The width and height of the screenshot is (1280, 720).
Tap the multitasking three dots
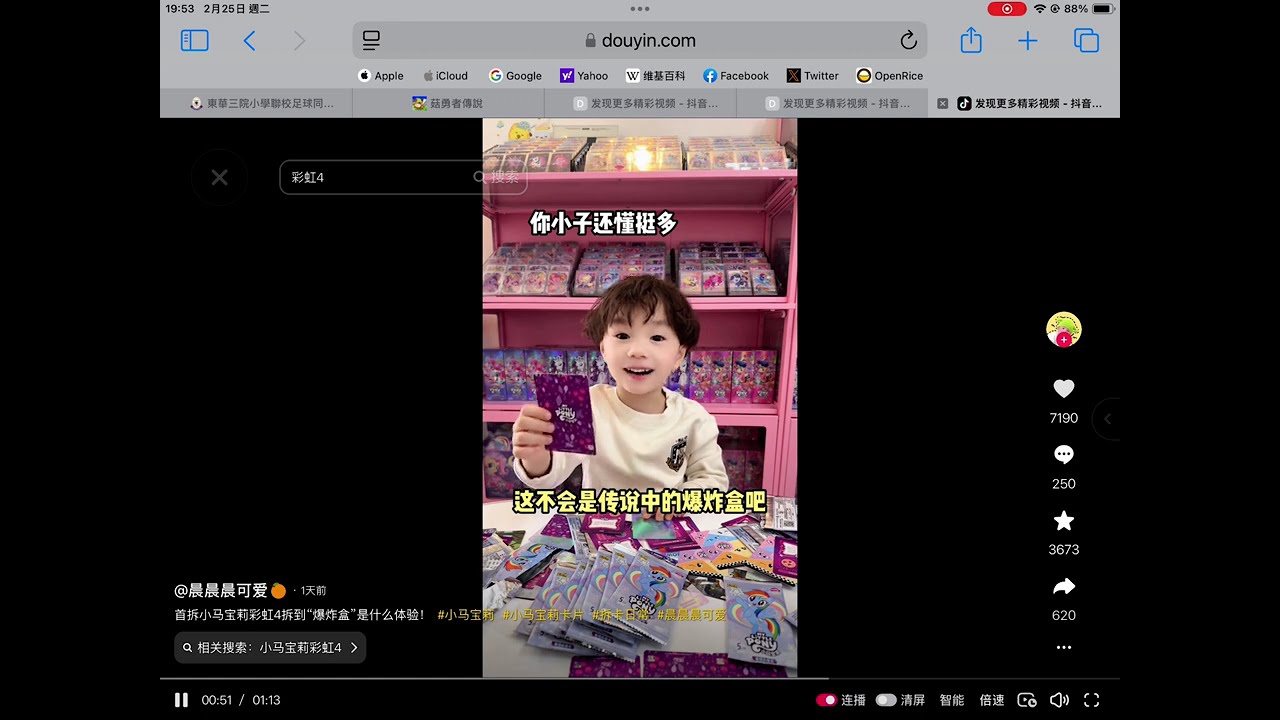pyautogui.click(x=640, y=9)
